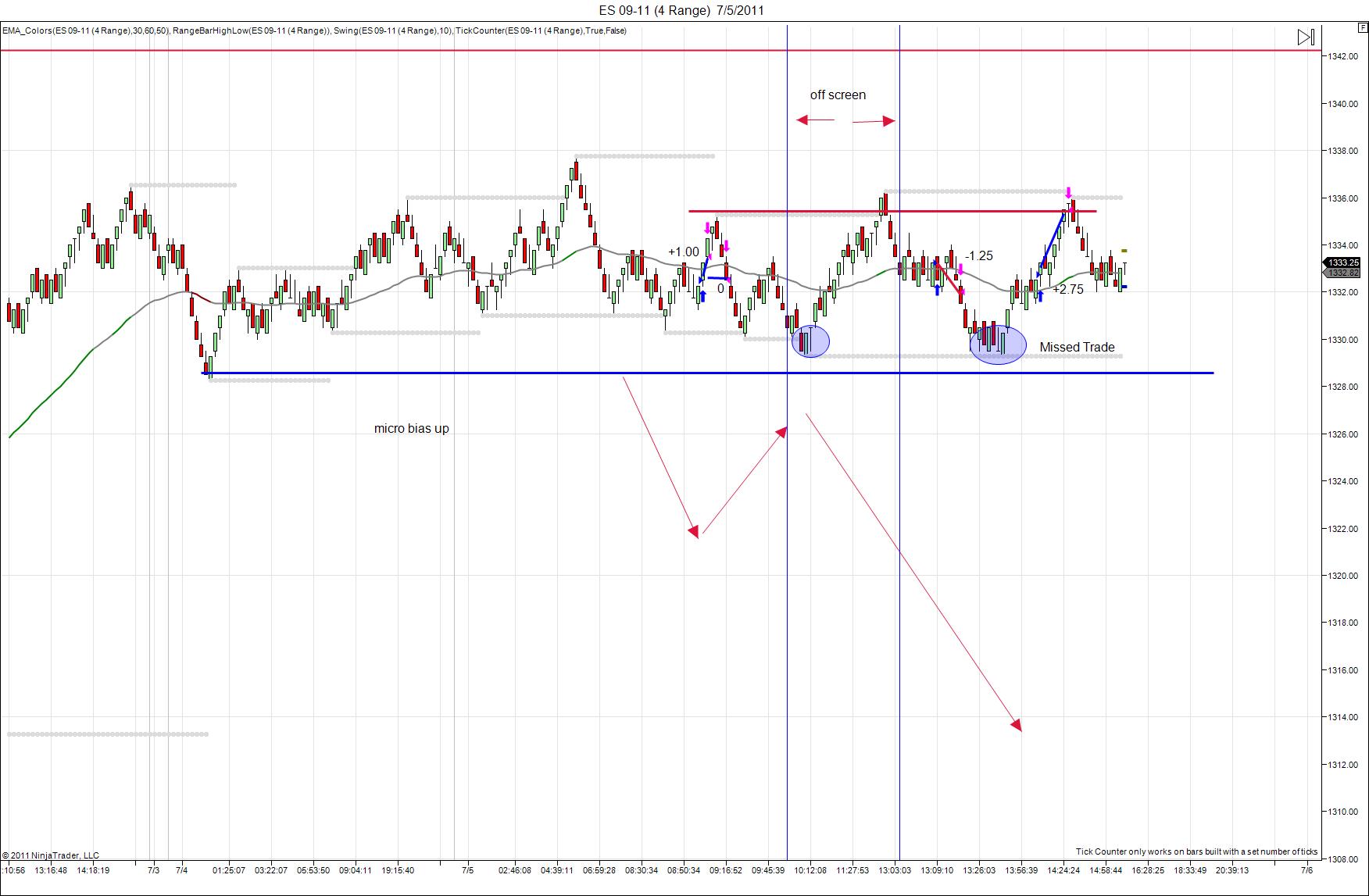Click the 7/3 date label on time axis
The height and width of the screenshot is (896, 1369).
(x=154, y=870)
